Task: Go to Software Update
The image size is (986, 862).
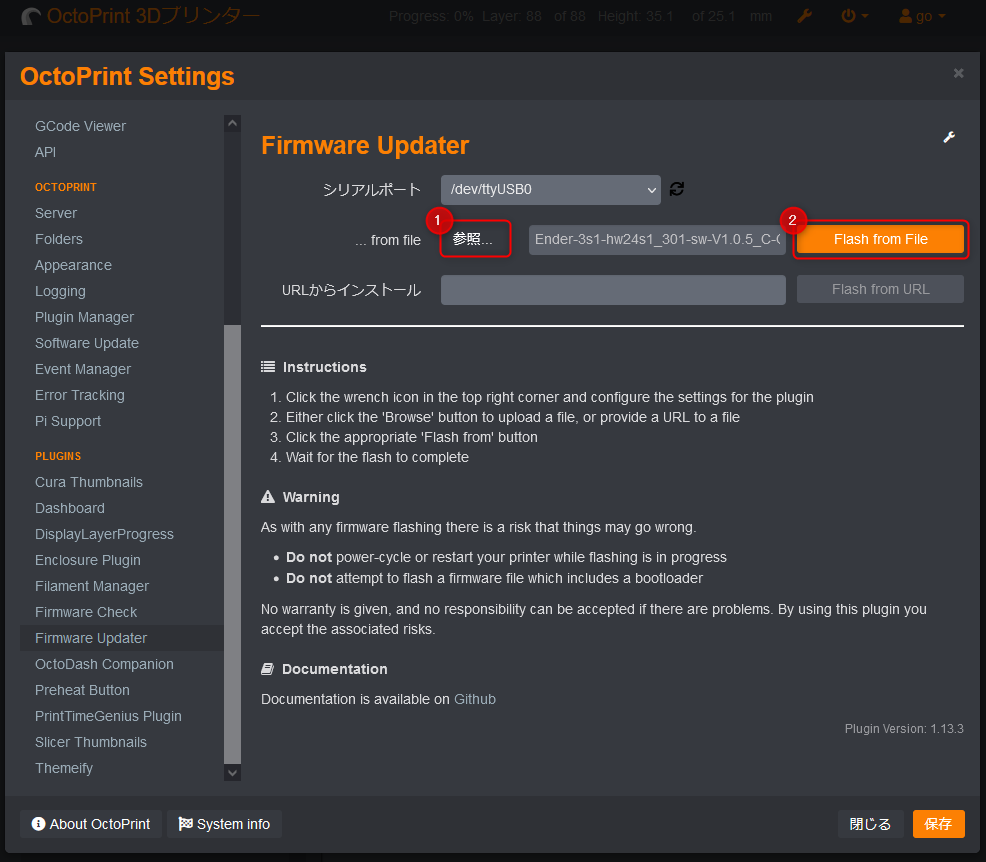Action: click(x=87, y=343)
